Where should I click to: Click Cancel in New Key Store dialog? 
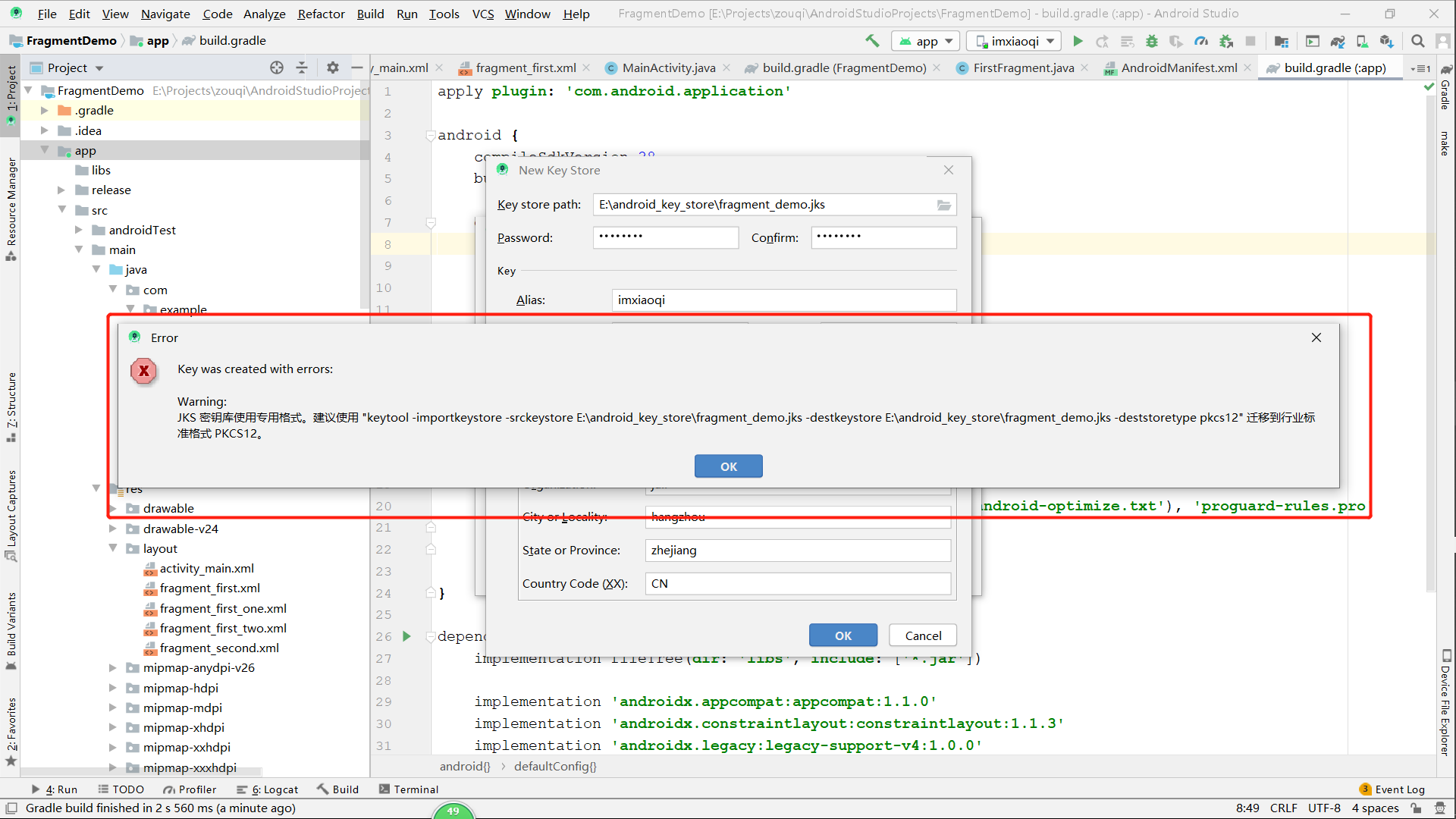tap(923, 635)
